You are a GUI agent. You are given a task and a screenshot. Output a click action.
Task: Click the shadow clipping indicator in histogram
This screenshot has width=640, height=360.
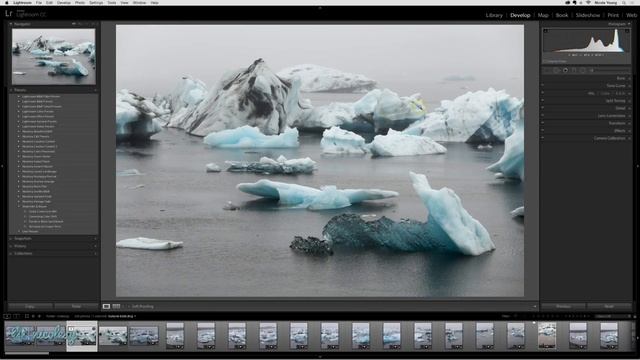[x=546, y=31]
